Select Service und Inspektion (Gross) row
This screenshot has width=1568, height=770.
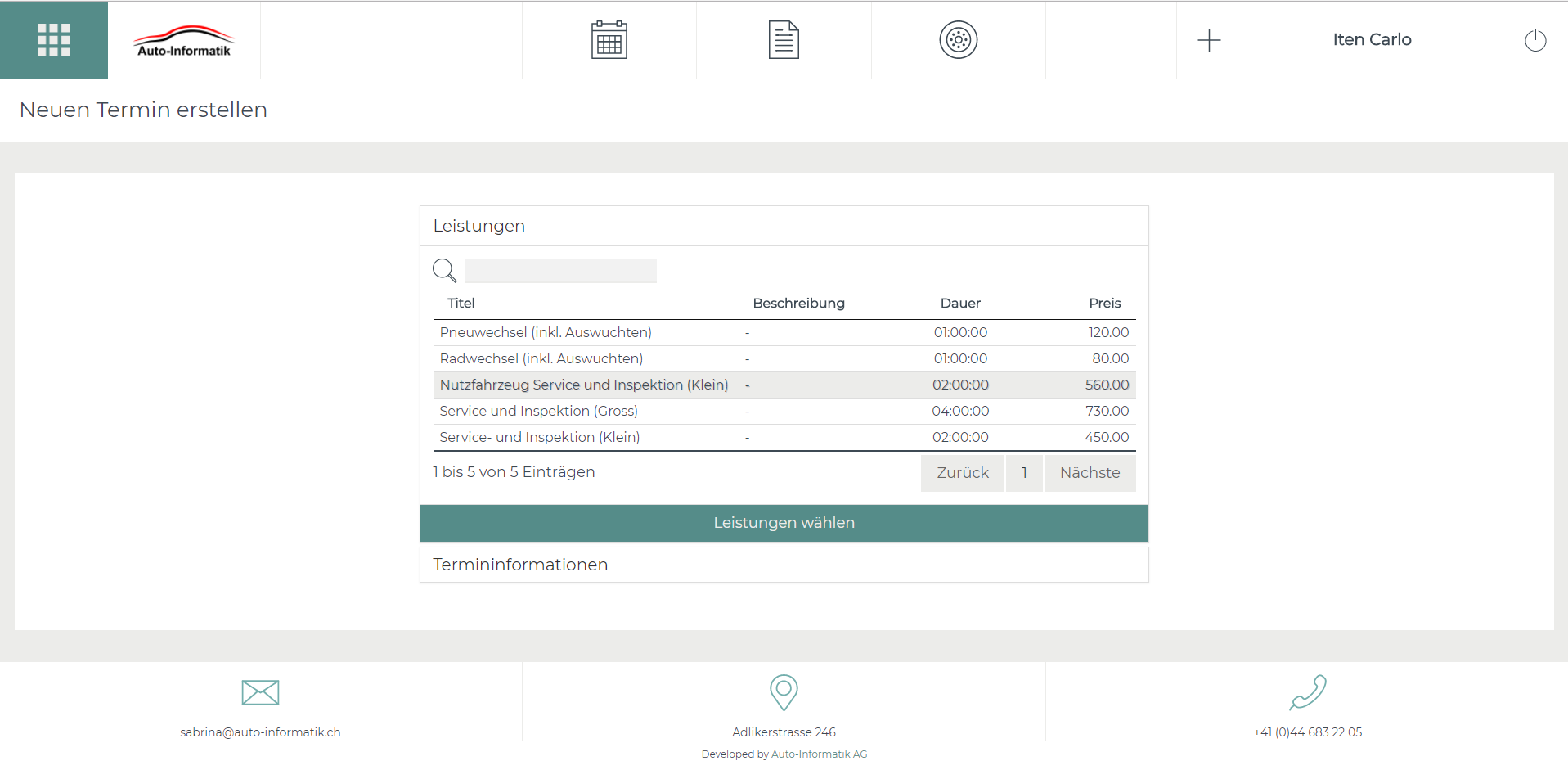[x=784, y=411]
